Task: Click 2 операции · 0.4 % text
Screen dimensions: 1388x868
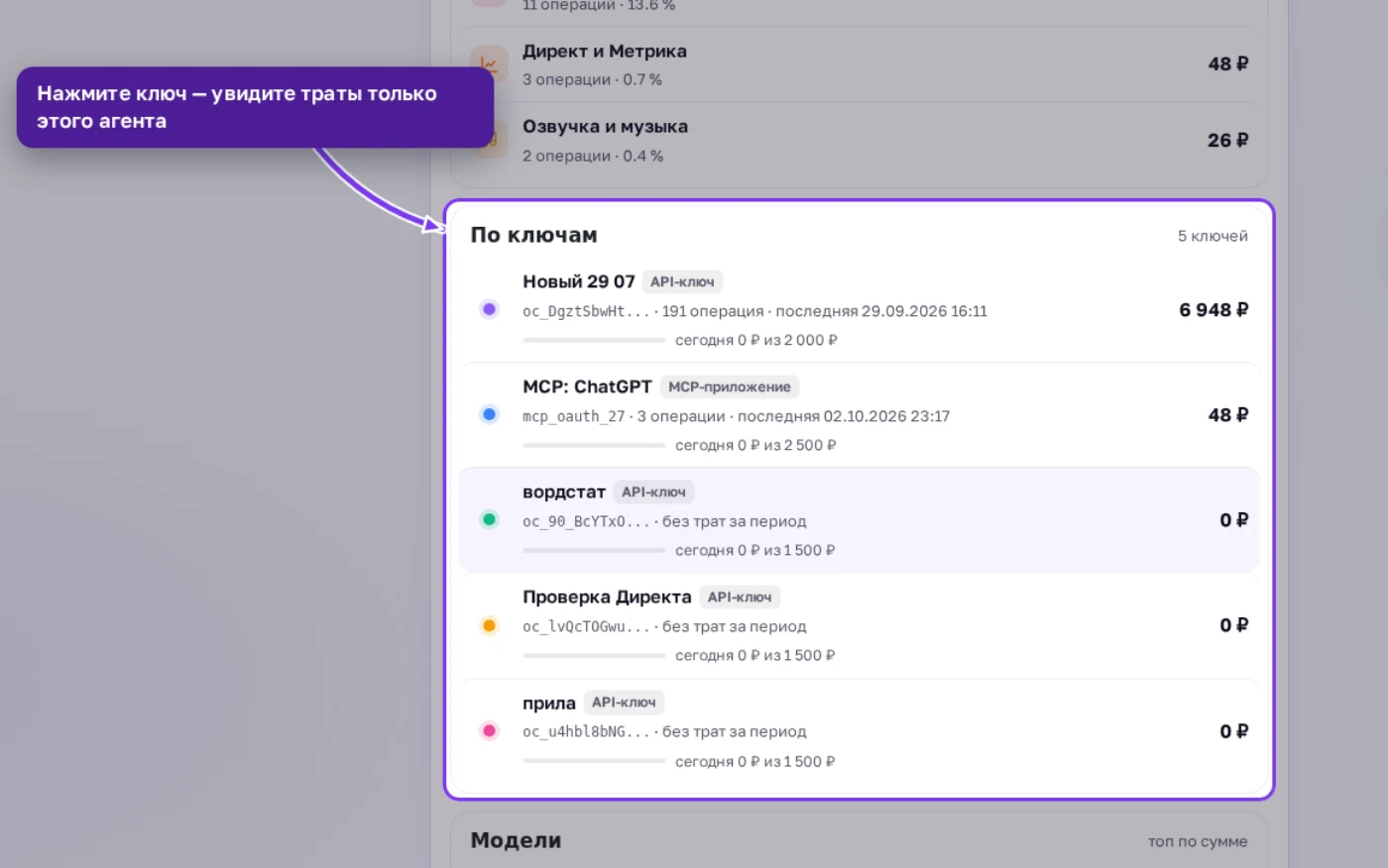Action: (593, 156)
